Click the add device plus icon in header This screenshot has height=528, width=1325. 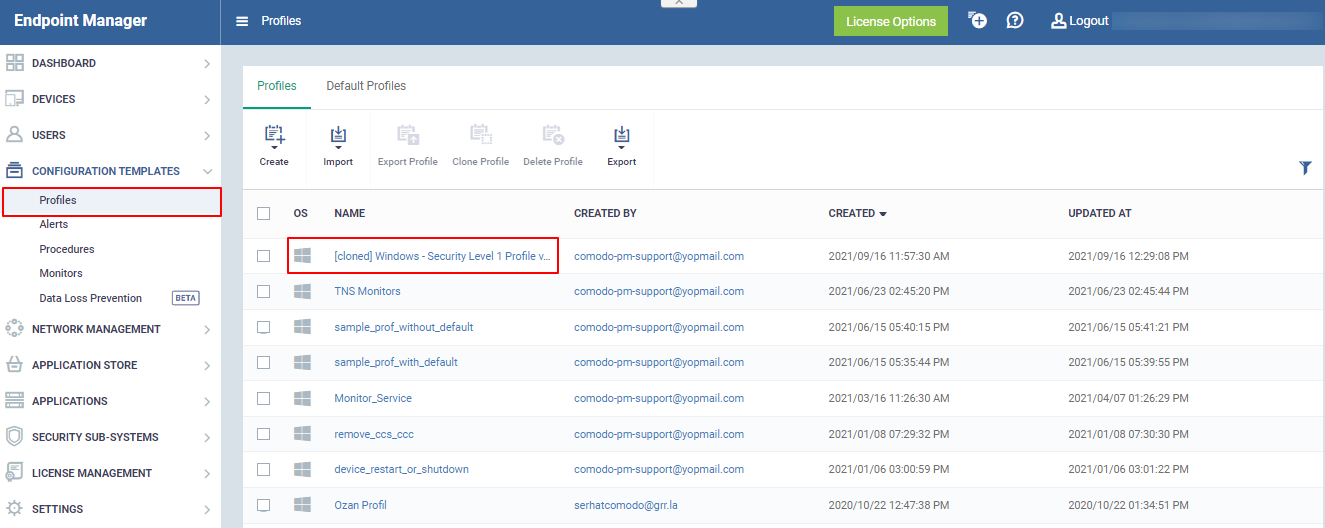[977, 20]
